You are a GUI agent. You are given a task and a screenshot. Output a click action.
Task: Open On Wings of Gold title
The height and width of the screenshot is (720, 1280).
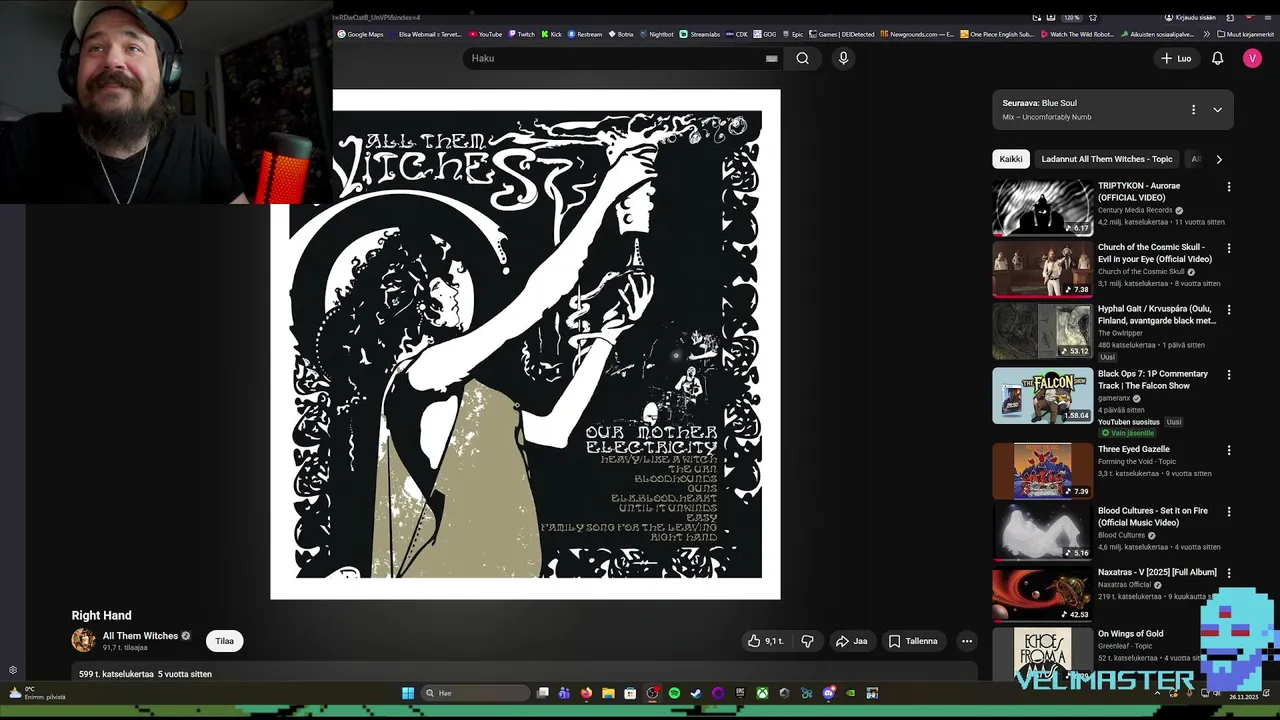1130,634
